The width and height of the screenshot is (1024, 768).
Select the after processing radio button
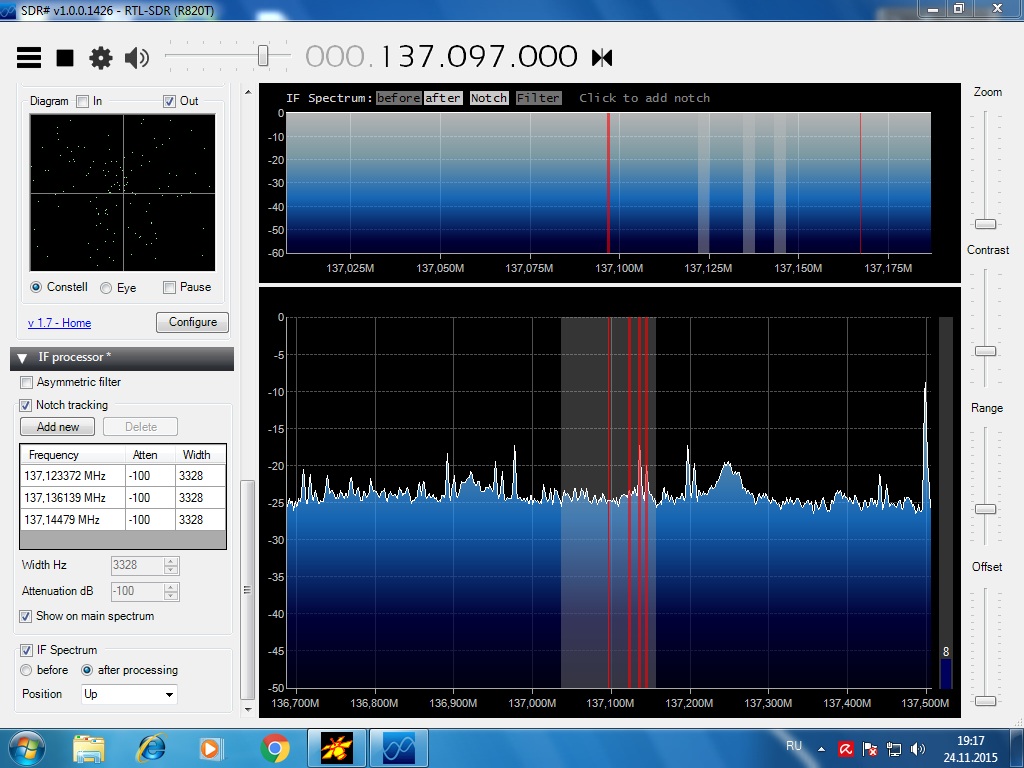[87, 670]
